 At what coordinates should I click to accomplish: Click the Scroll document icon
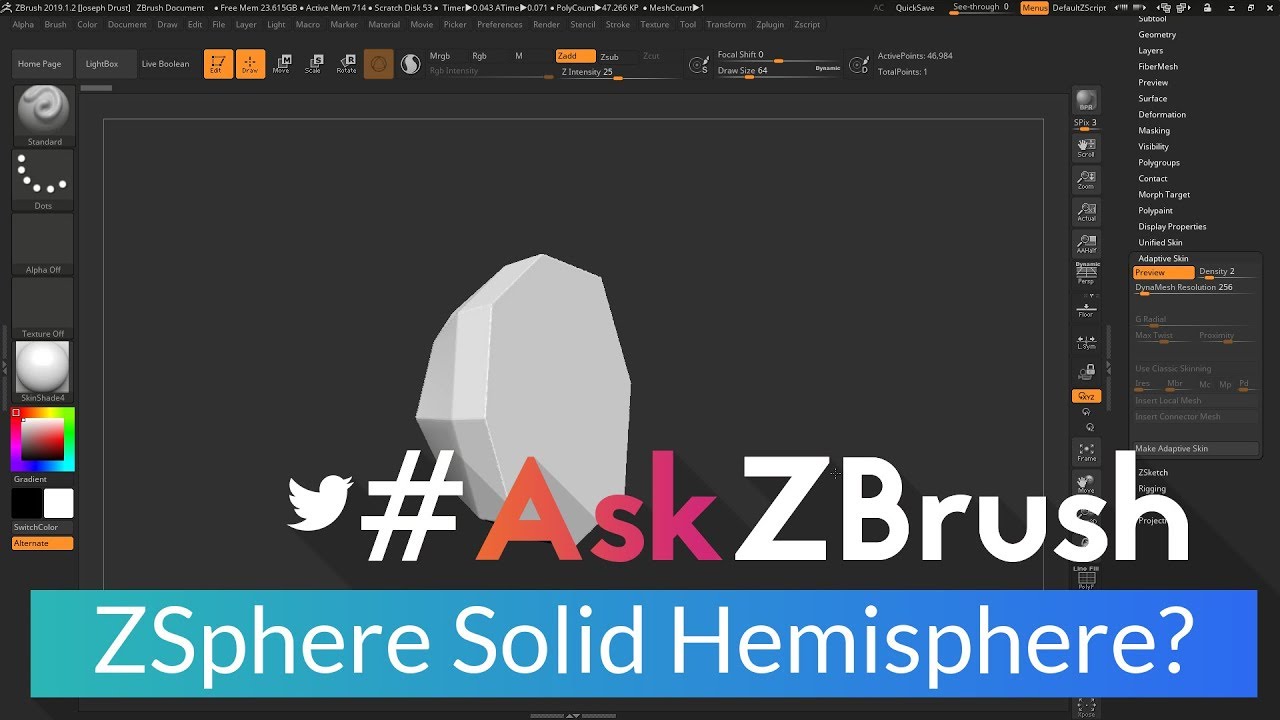pos(1086,148)
